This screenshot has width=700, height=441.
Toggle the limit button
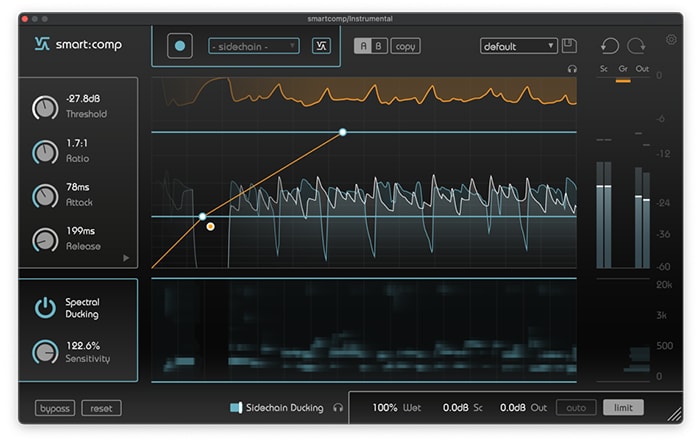pyautogui.click(x=623, y=408)
